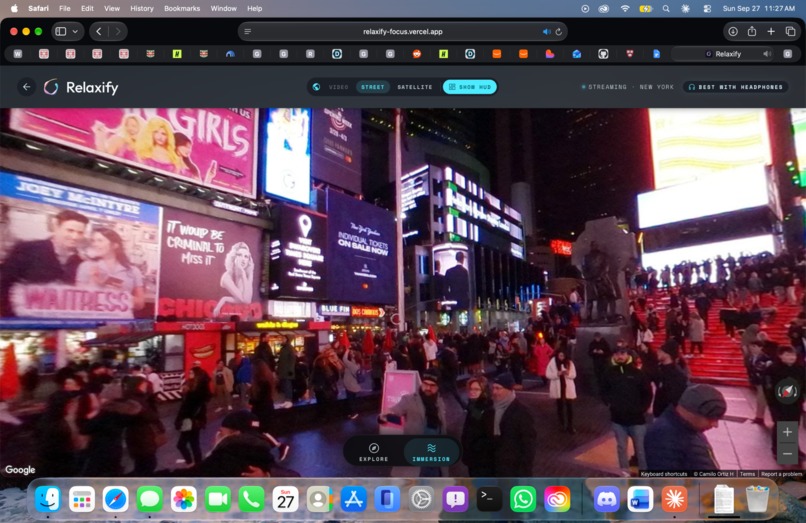Click the globe icon in the view switcher

[317, 87]
